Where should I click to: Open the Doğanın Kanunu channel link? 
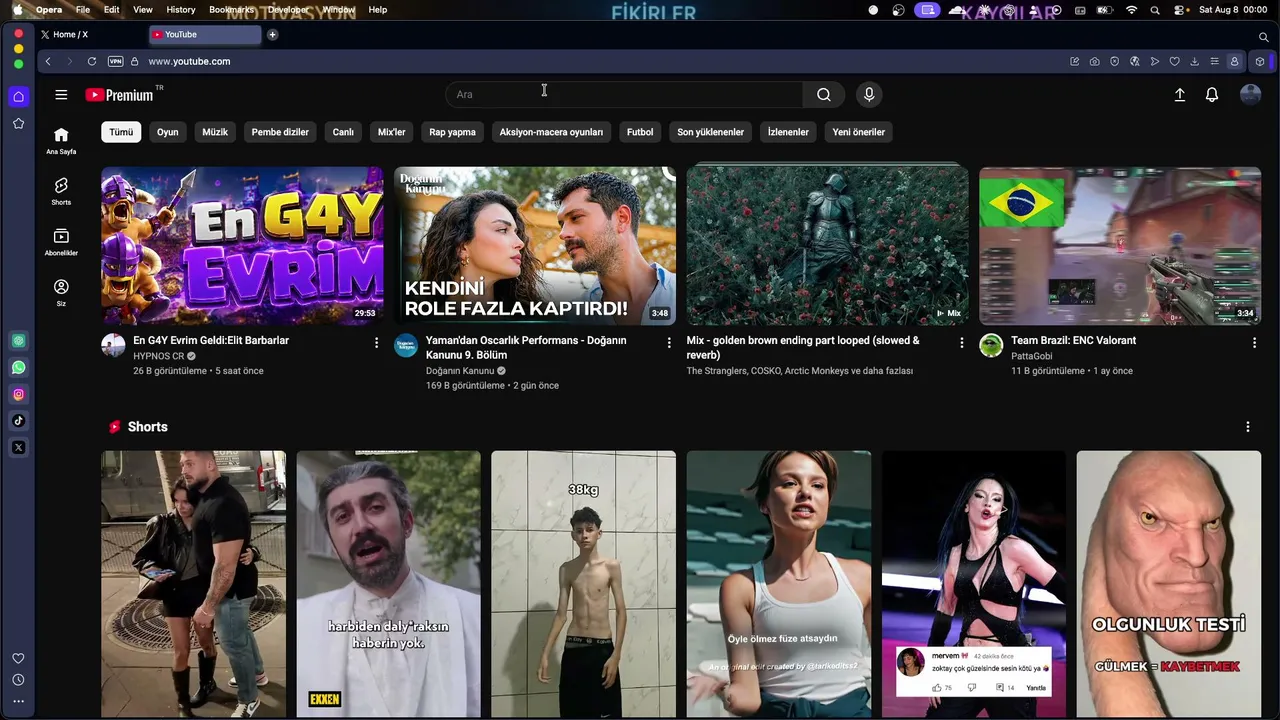(460, 371)
